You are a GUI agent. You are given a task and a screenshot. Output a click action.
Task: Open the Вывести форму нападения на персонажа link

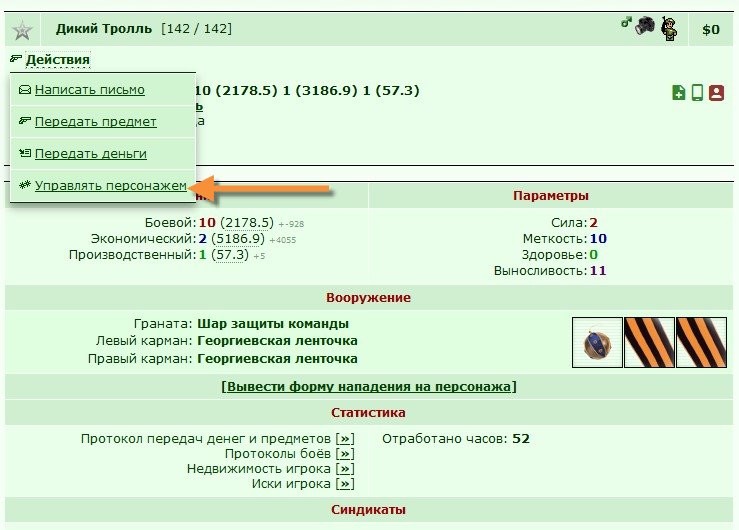369,386
